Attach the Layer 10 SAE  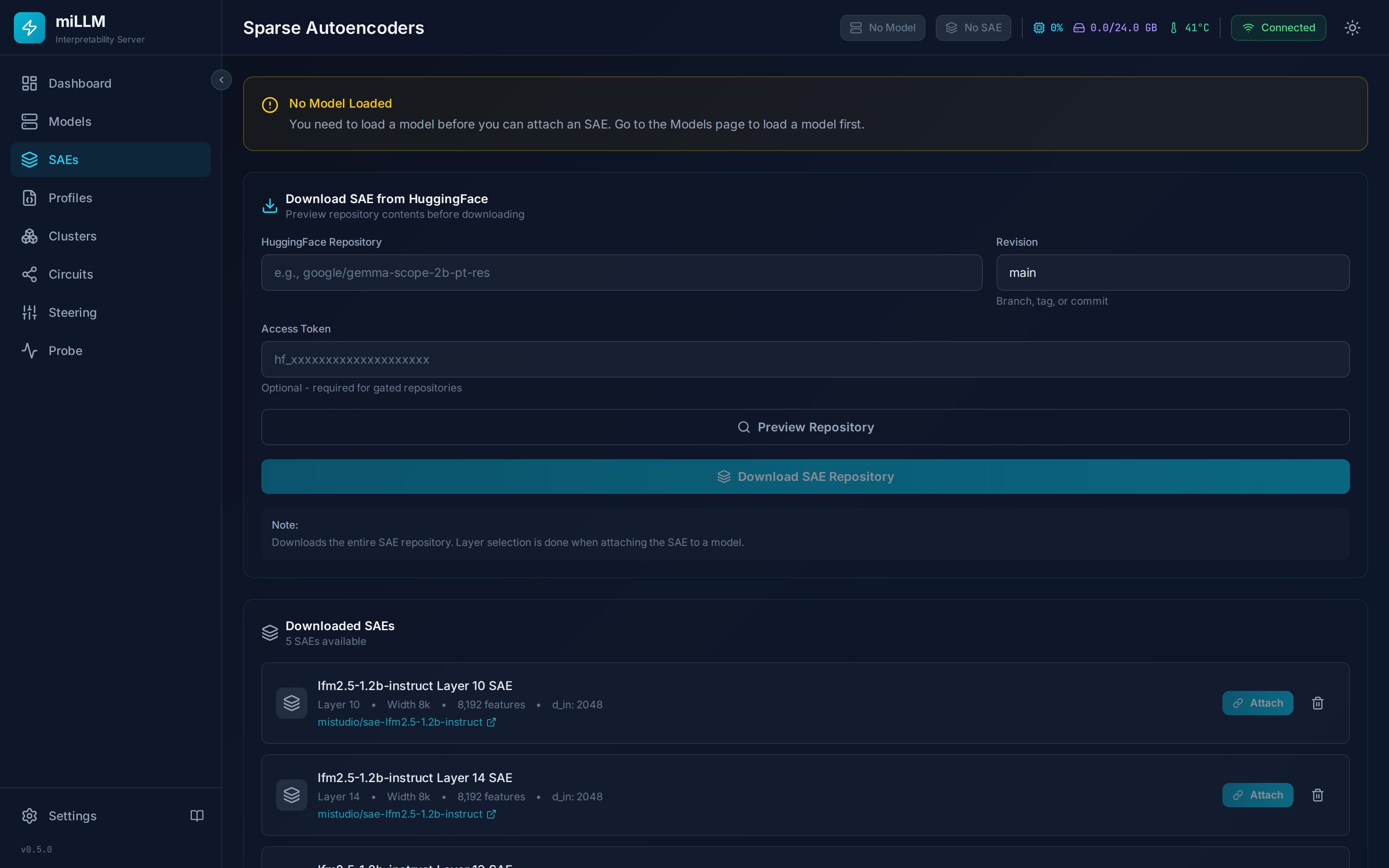click(x=1257, y=703)
